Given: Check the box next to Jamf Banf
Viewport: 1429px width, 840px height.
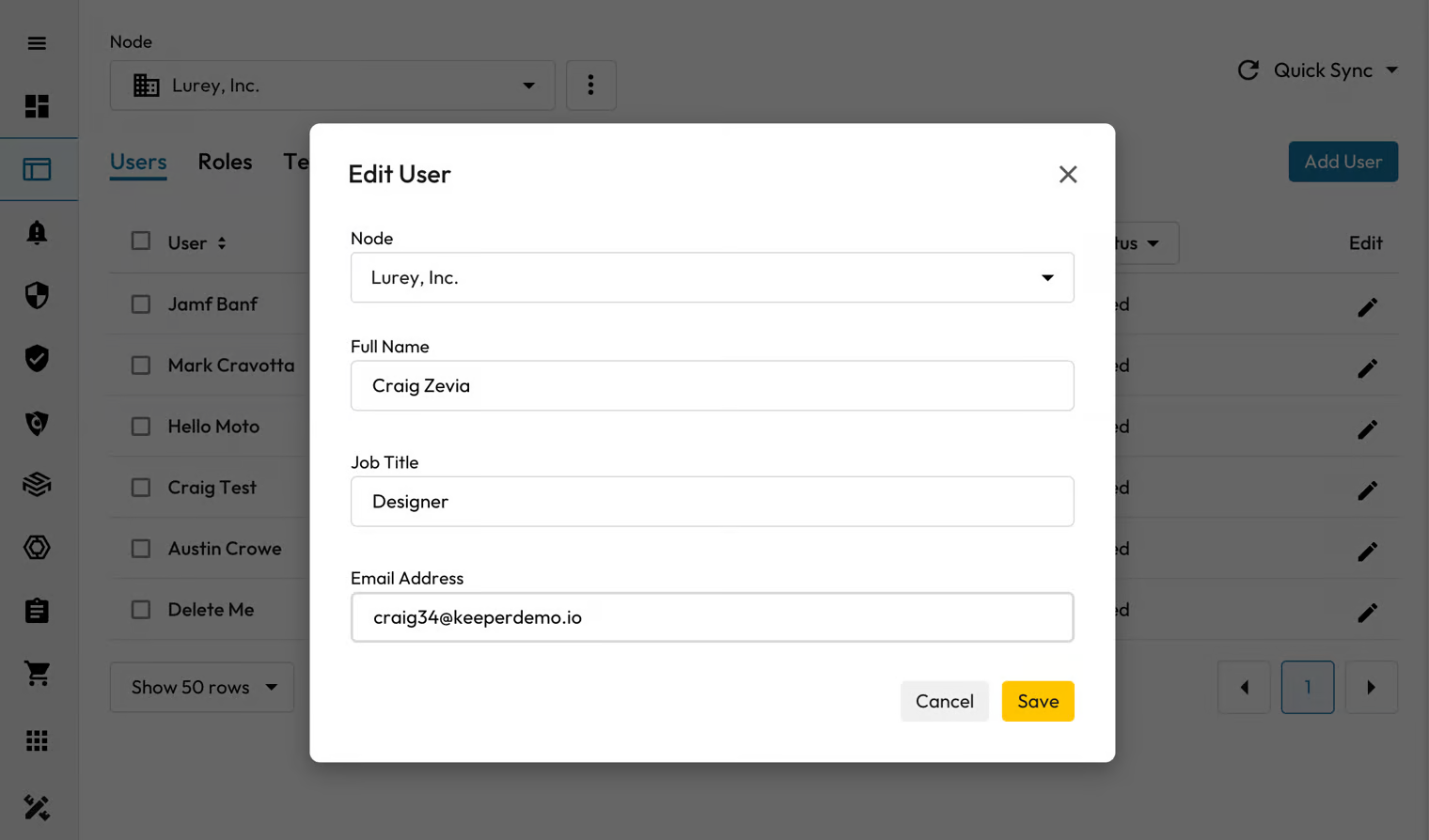Looking at the screenshot, I should (141, 304).
